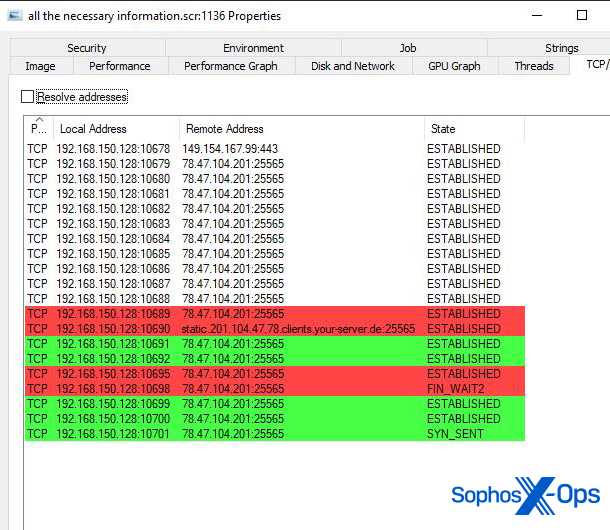Viewport: 610px width, 530px height.
Task: Open the Disk and Network tab
Action: tap(353, 66)
